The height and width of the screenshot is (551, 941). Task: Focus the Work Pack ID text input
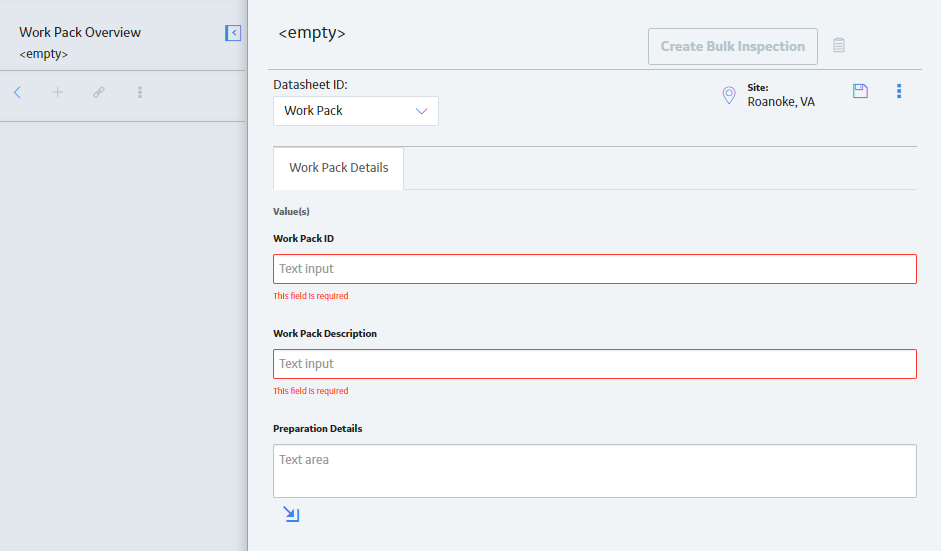click(x=595, y=269)
